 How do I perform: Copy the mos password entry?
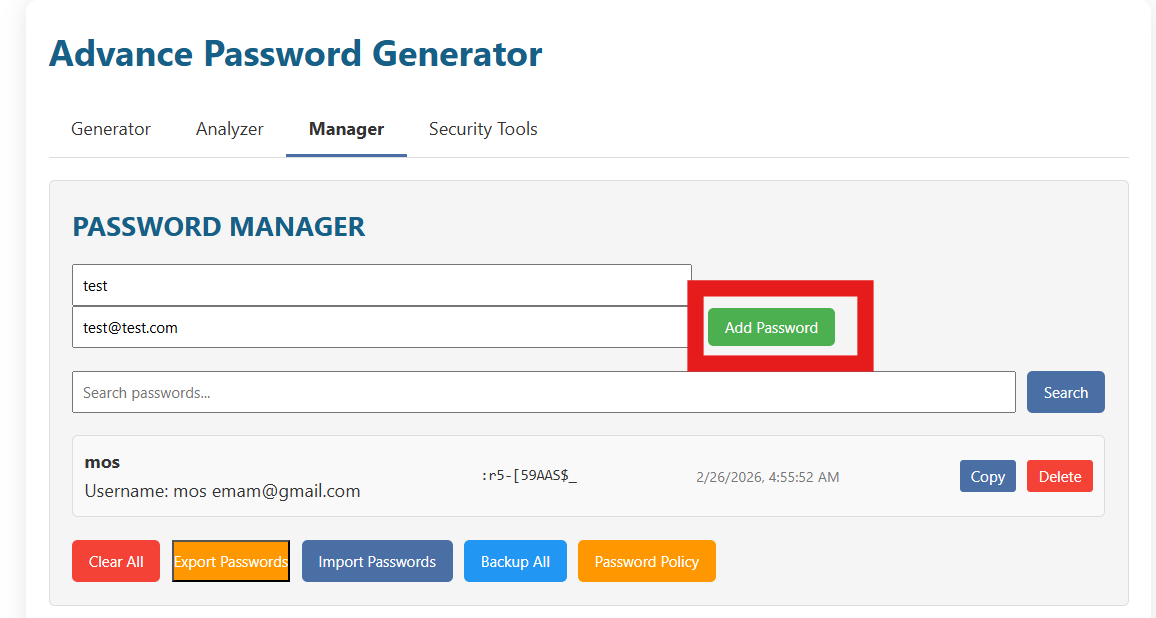tap(987, 476)
